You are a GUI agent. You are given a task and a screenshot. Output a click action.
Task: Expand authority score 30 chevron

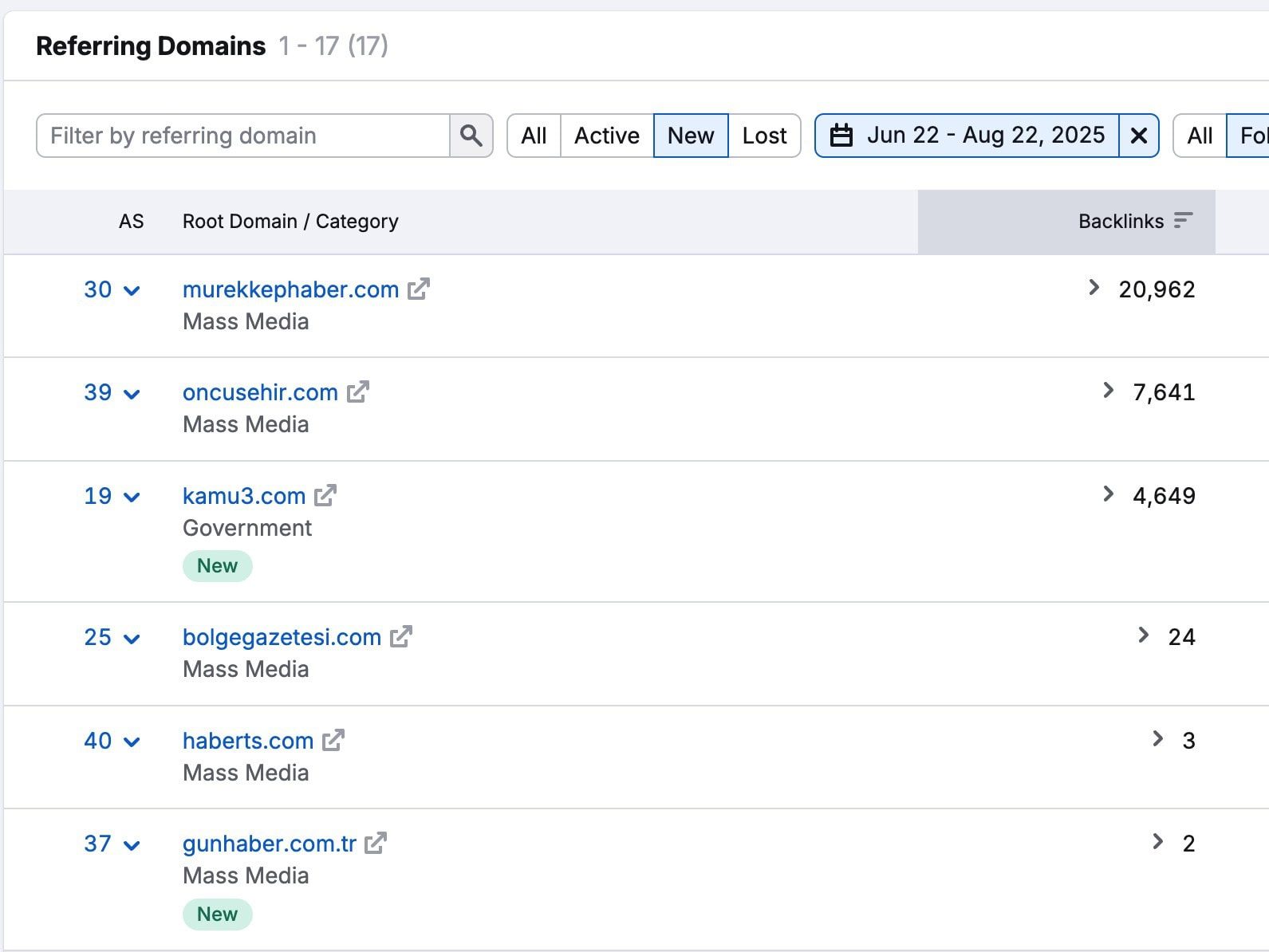pyautogui.click(x=132, y=290)
